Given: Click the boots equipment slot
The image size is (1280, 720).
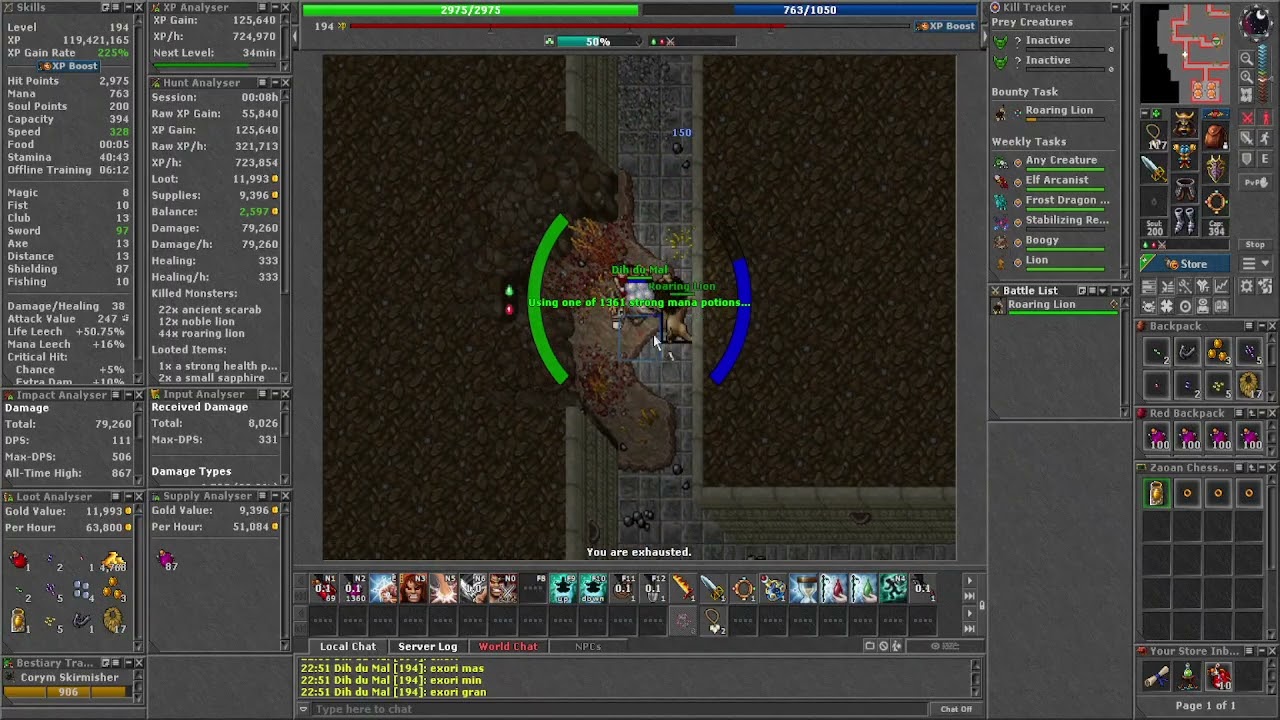Looking at the screenshot, I should pyautogui.click(x=1185, y=221).
